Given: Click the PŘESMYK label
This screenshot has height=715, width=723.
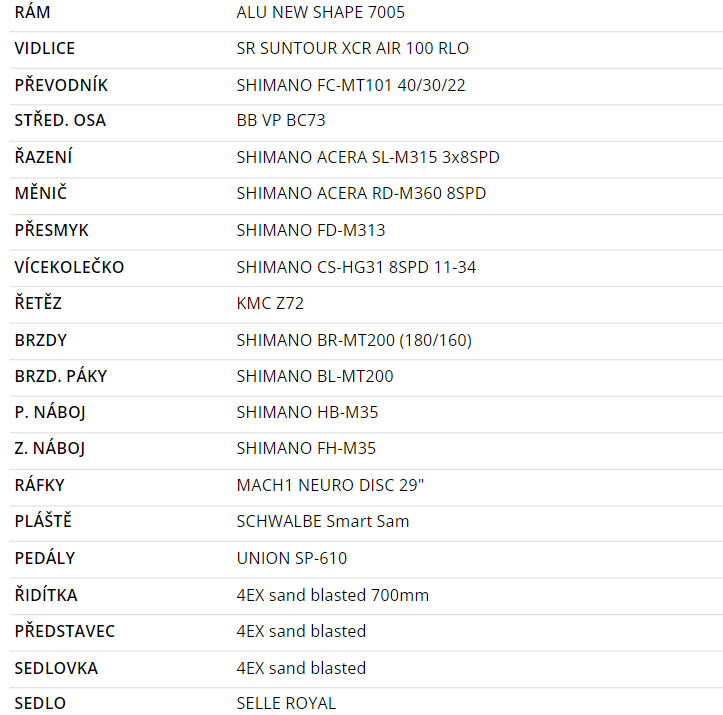Looking at the screenshot, I should coord(52,230).
